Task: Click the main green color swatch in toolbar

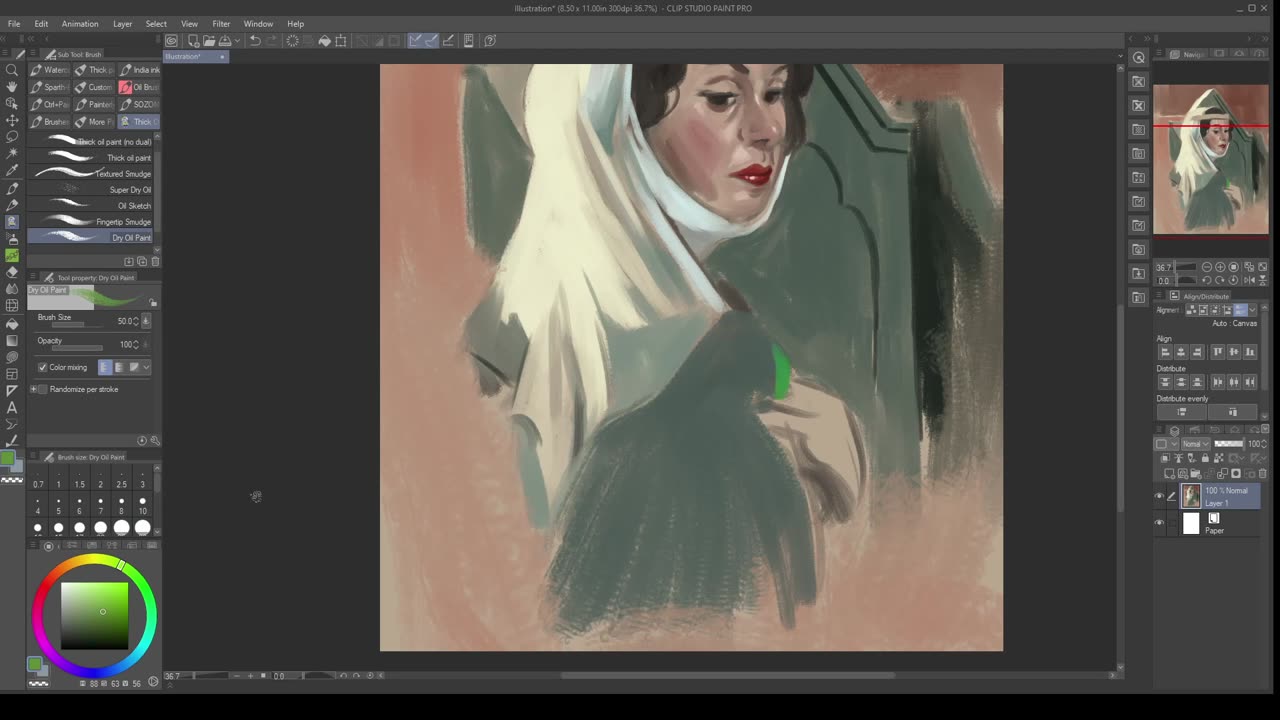Action: pyautogui.click(x=8, y=460)
